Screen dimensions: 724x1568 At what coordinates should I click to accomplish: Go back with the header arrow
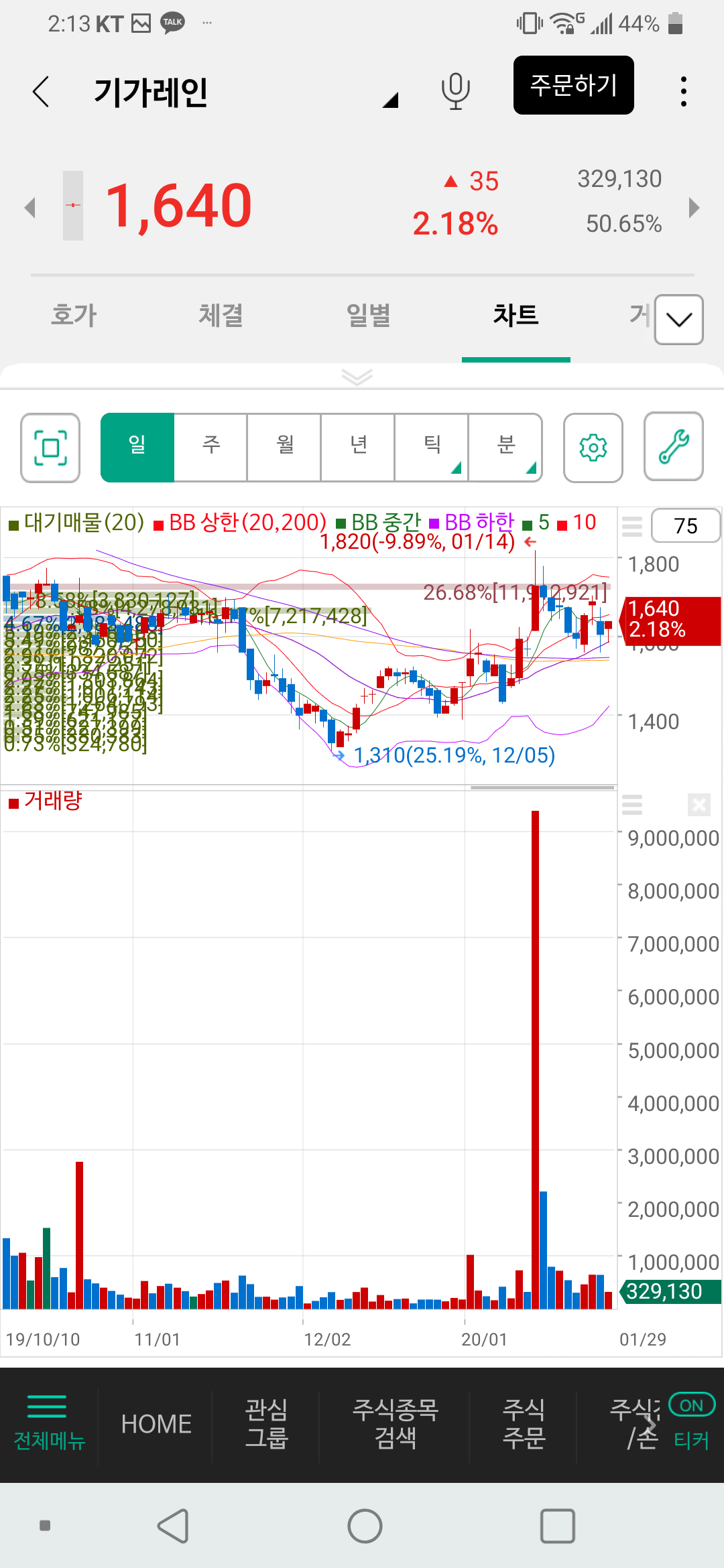tap(41, 91)
